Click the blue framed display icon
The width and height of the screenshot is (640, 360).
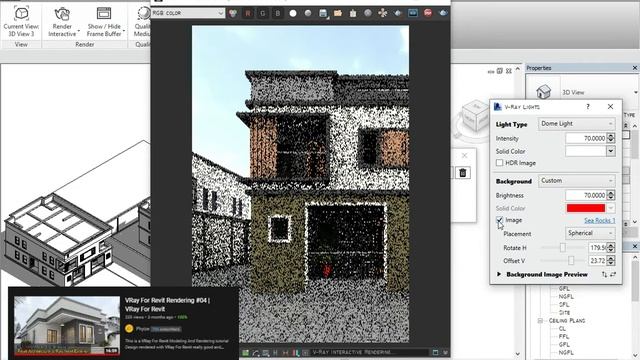pos(413,13)
